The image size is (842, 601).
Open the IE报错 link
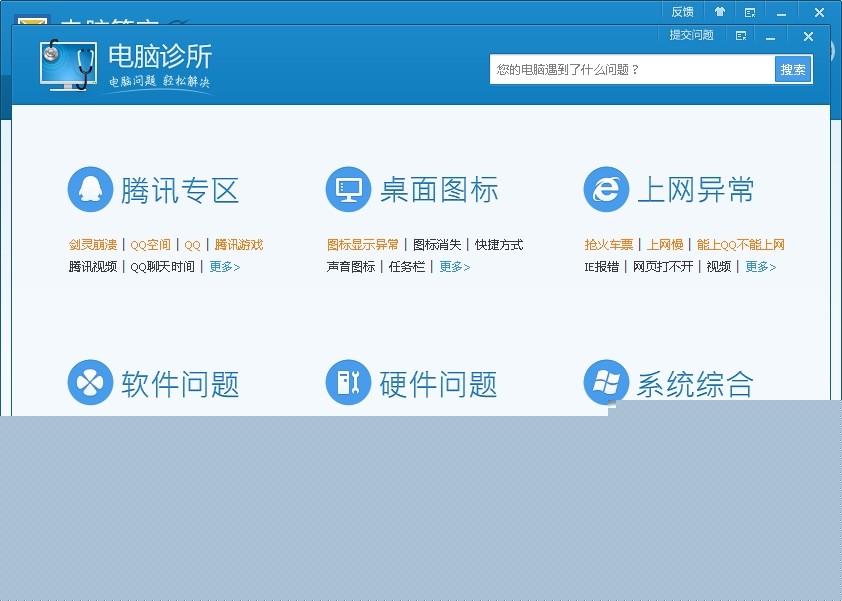tap(602, 266)
